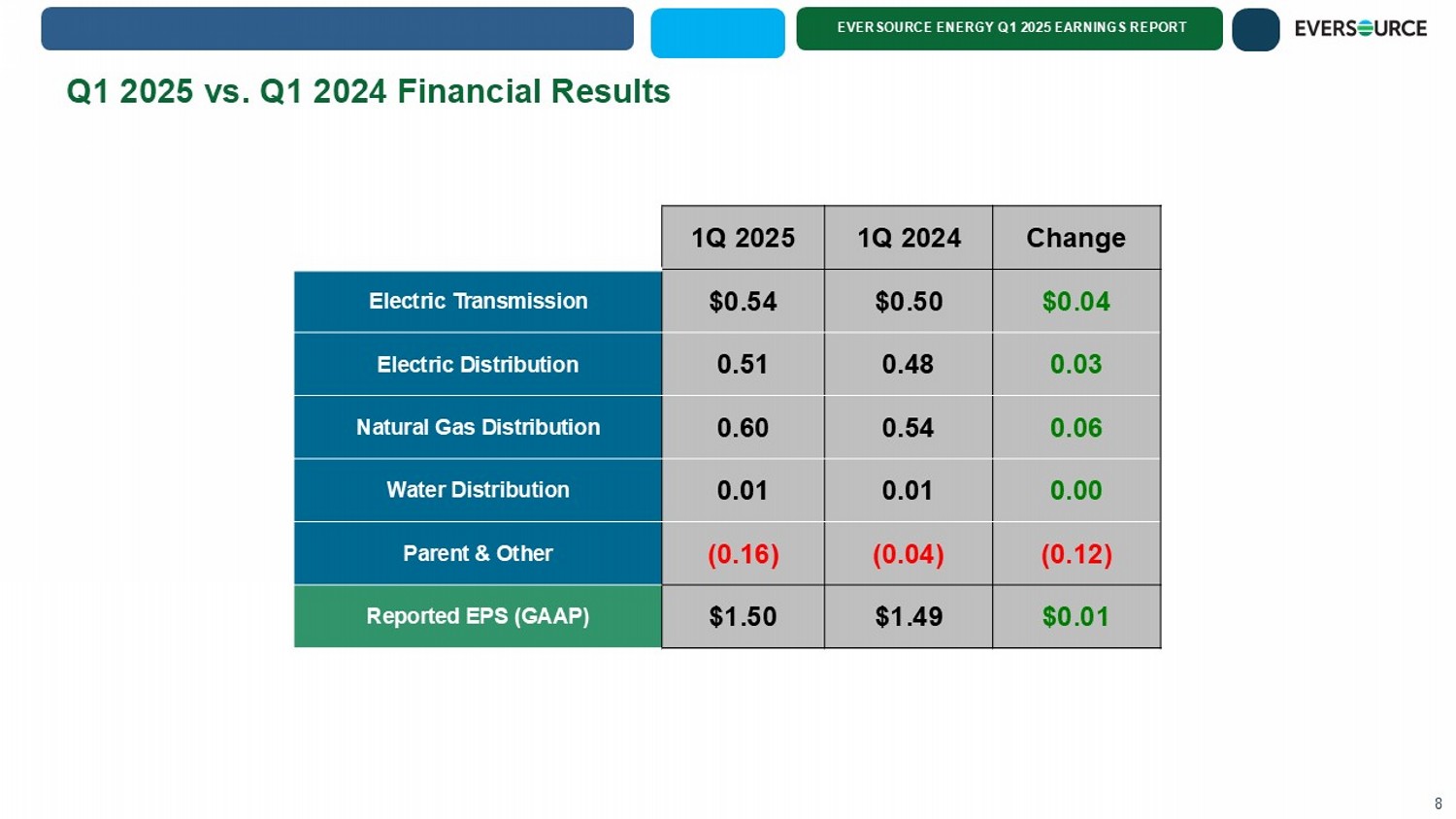This screenshot has height=819, width=1456.
Task: Select the 1Q 2024 column header
Action: (x=909, y=238)
